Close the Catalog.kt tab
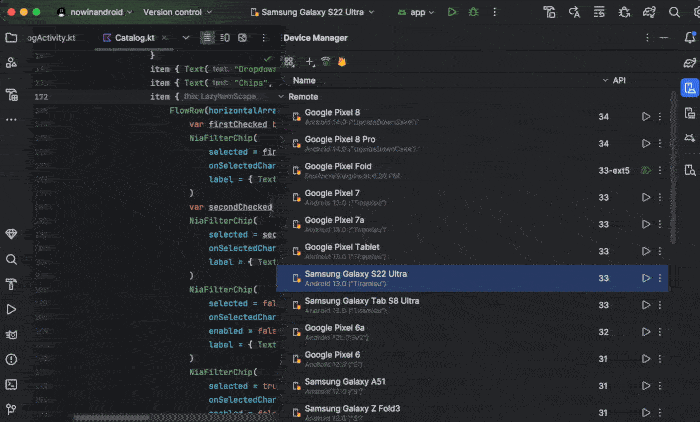Viewport: 700px width, 422px height. (165, 38)
